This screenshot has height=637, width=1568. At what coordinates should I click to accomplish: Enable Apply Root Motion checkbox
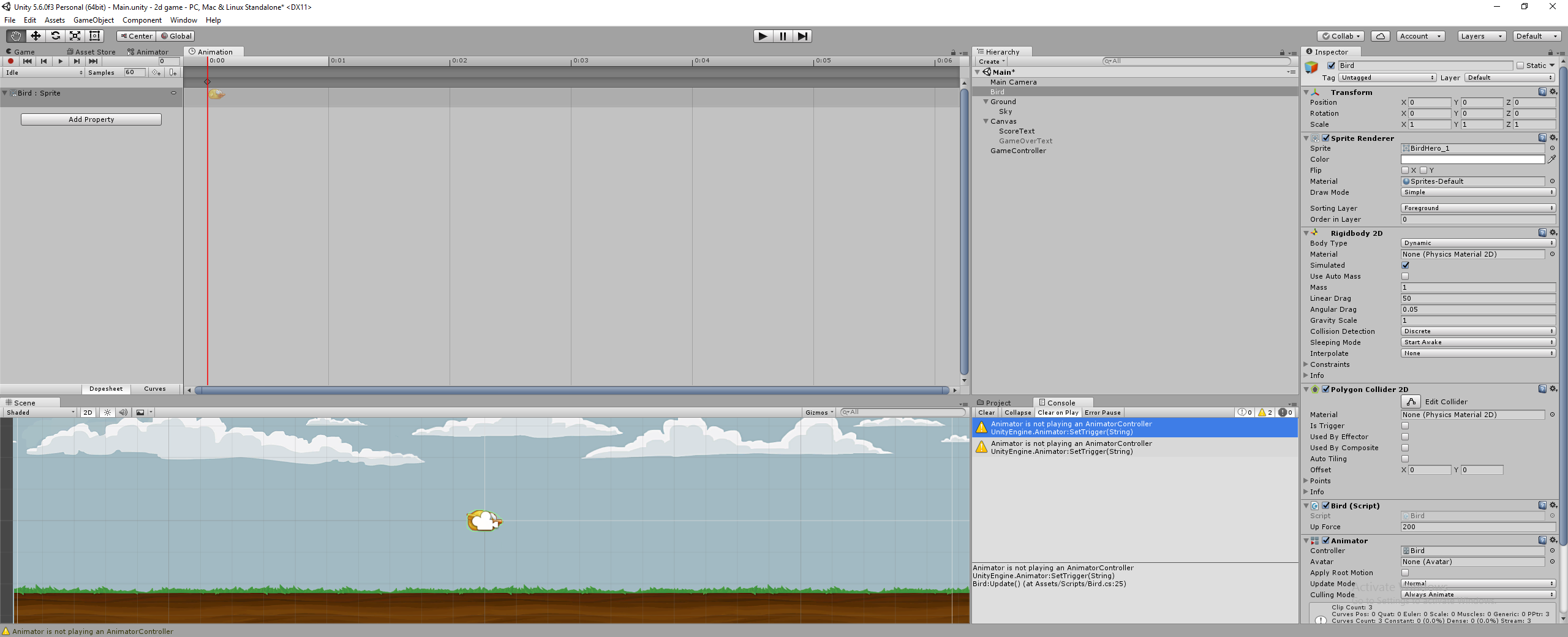(x=1405, y=573)
